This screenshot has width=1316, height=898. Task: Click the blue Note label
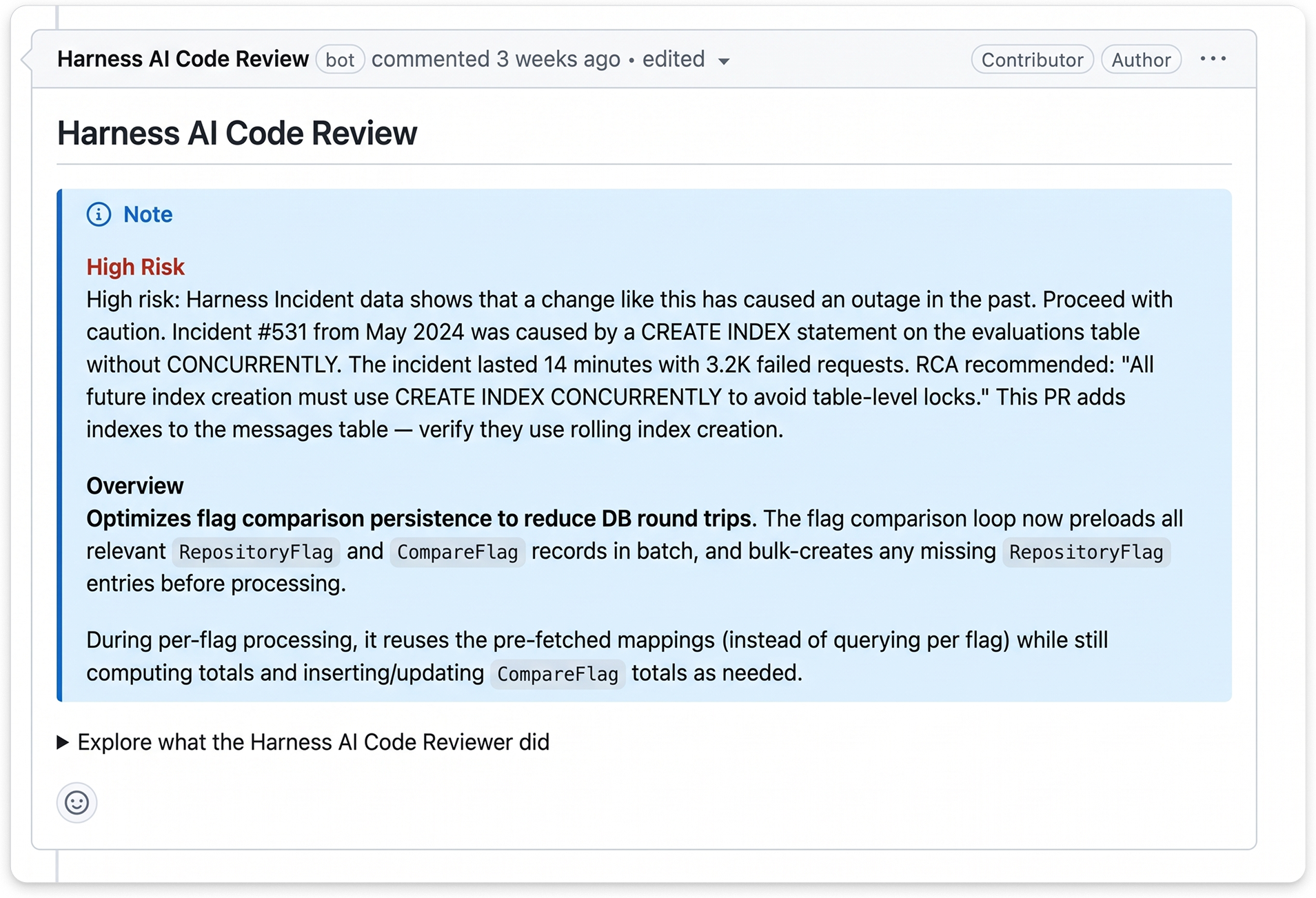point(148,214)
